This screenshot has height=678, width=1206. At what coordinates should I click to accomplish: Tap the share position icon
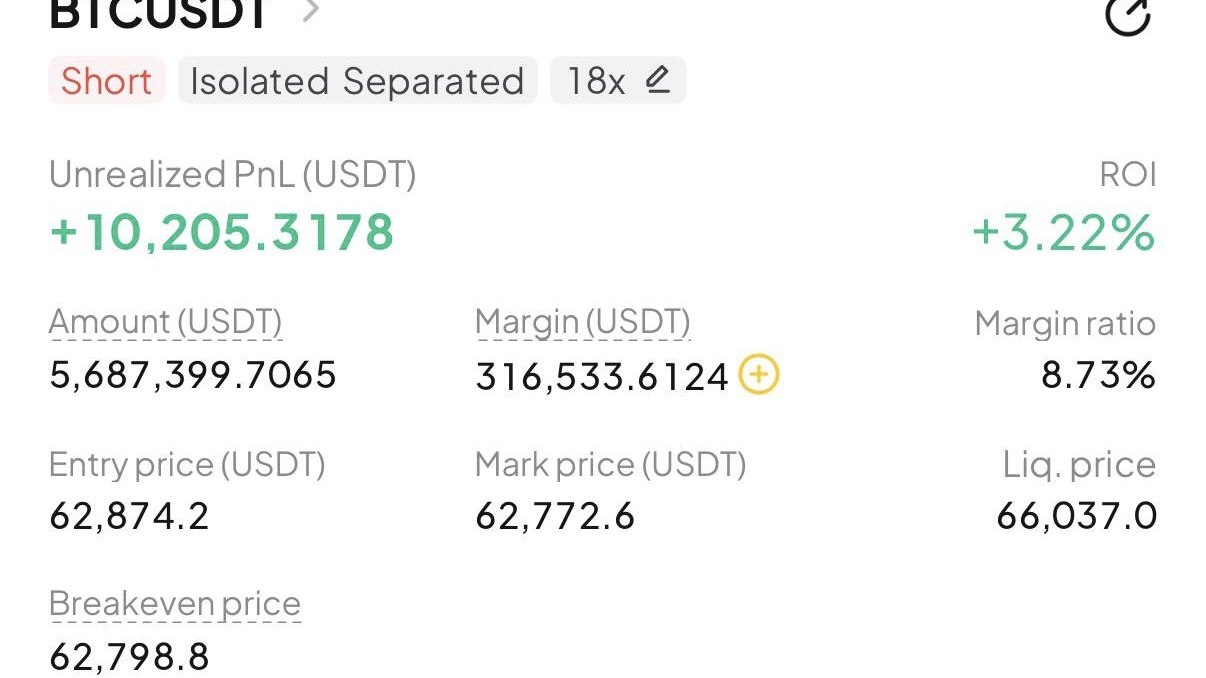pos(1128,16)
